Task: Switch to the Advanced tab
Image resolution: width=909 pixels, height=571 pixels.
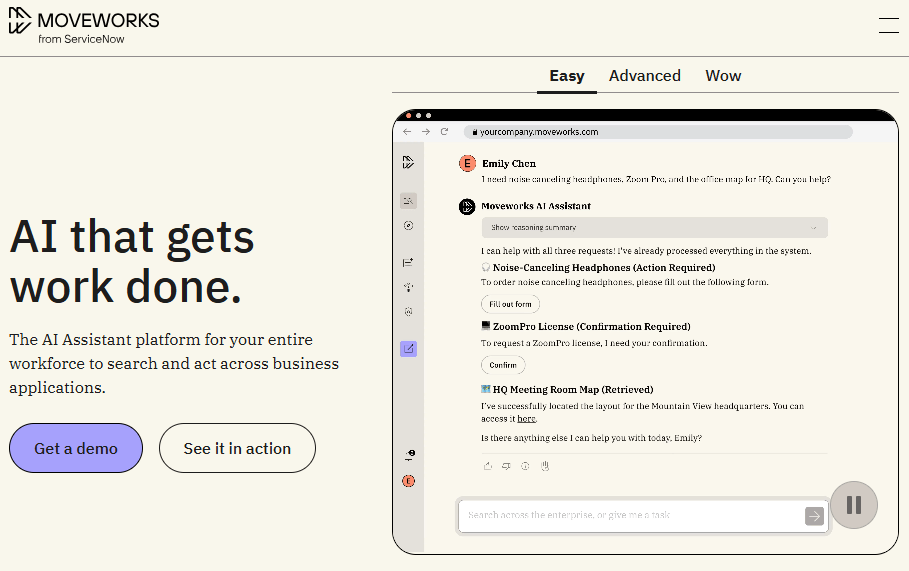Action: 645,76
